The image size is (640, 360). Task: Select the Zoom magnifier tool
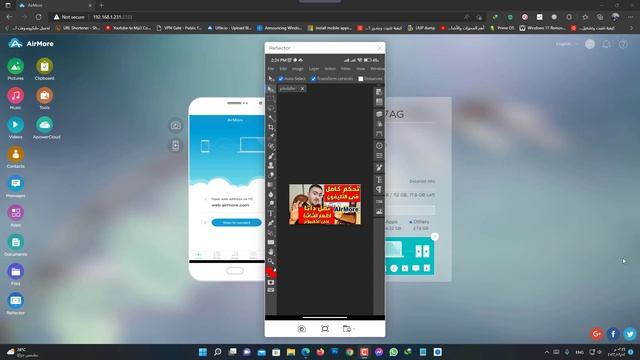coord(271,261)
